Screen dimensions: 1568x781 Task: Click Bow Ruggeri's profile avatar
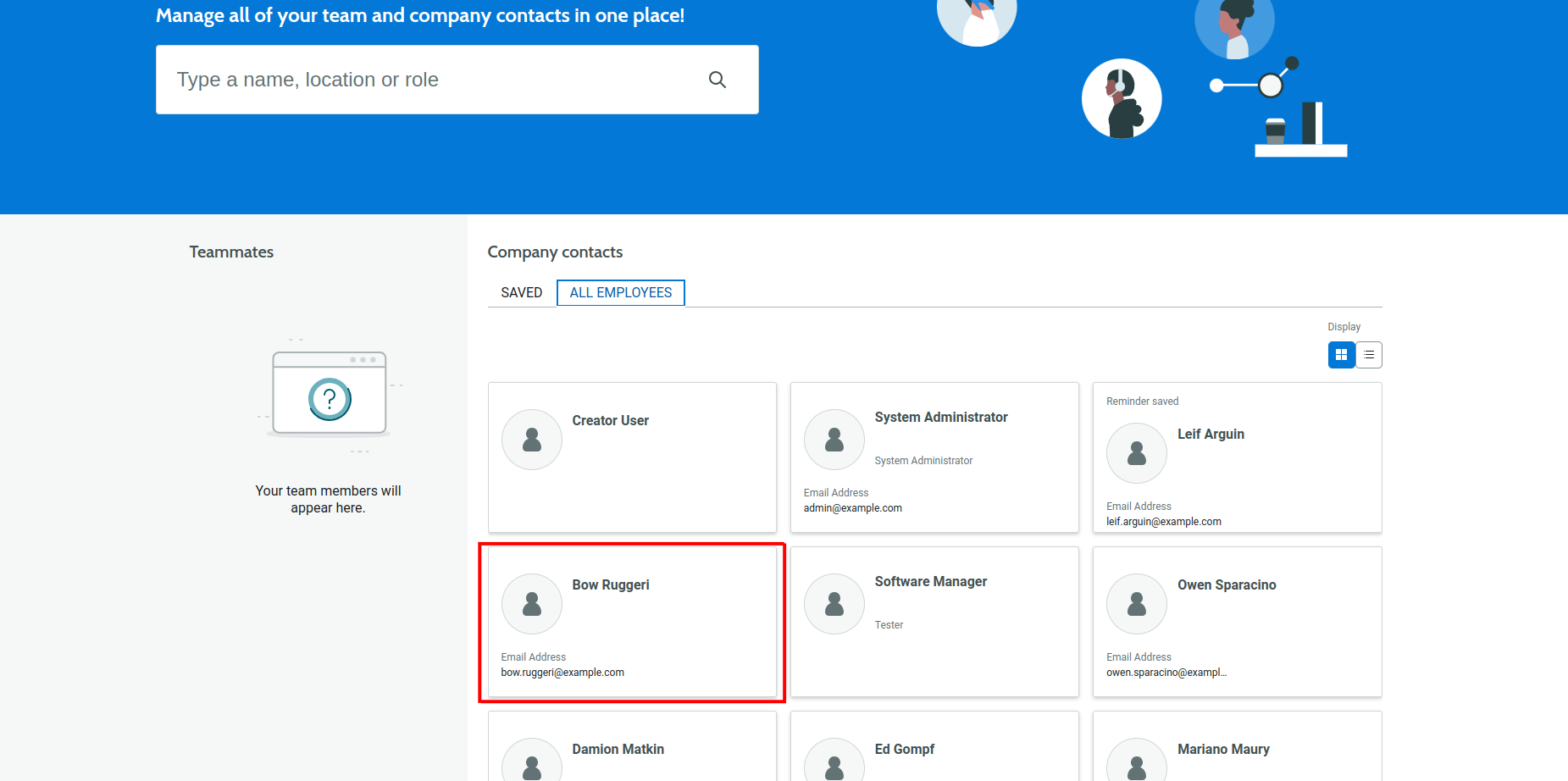(532, 604)
